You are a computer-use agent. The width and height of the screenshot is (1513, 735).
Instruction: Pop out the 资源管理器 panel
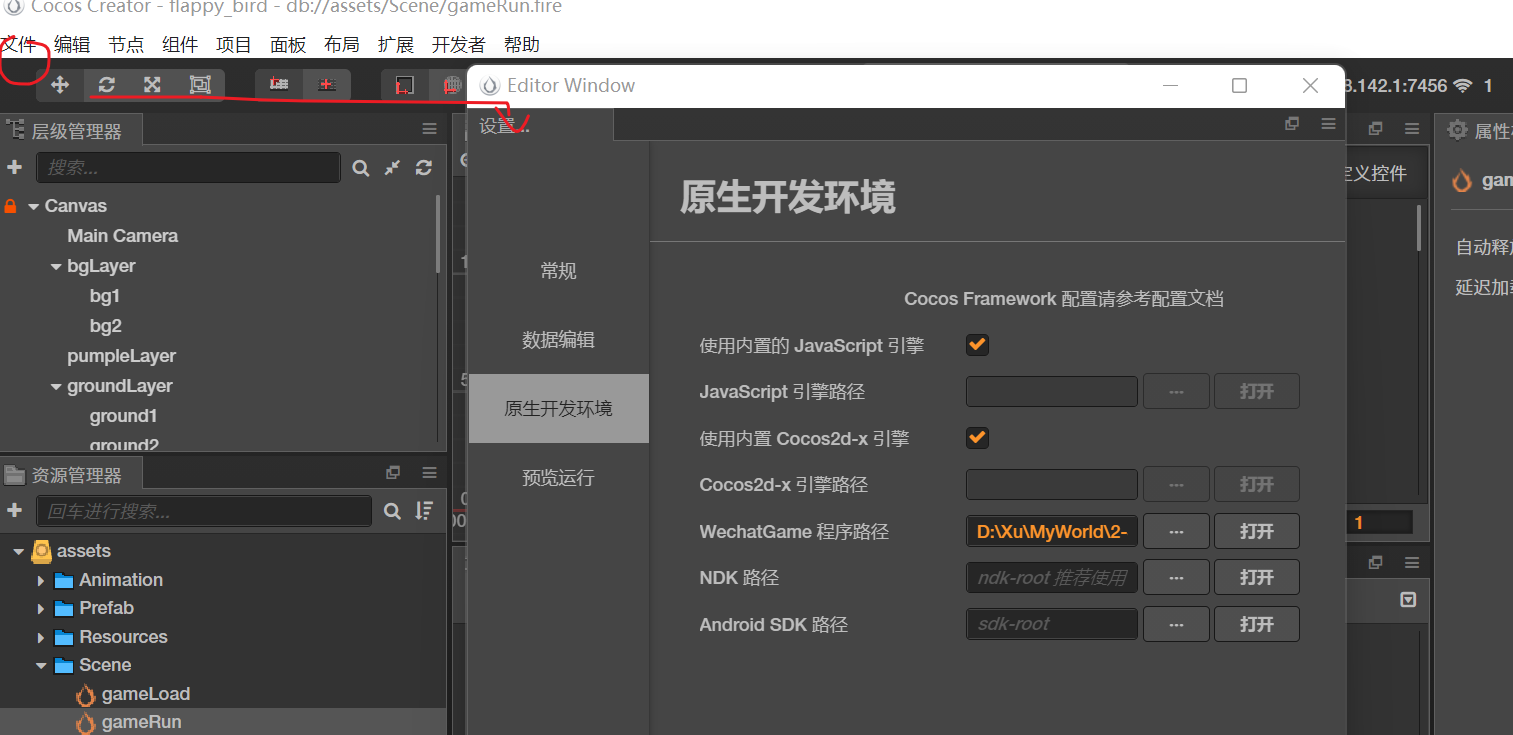tap(393, 472)
